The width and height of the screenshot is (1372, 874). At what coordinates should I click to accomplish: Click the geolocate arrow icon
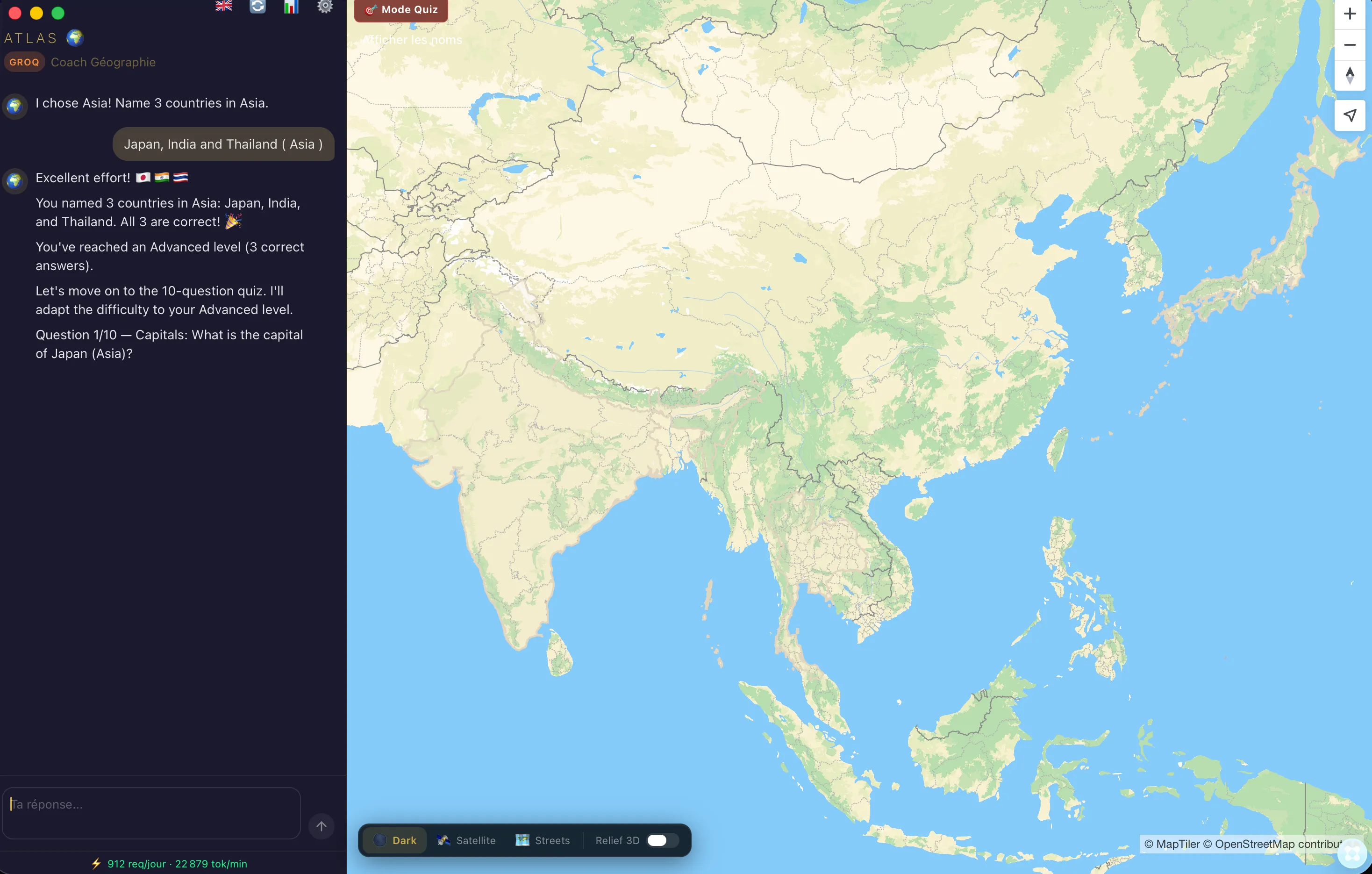pos(1349,115)
